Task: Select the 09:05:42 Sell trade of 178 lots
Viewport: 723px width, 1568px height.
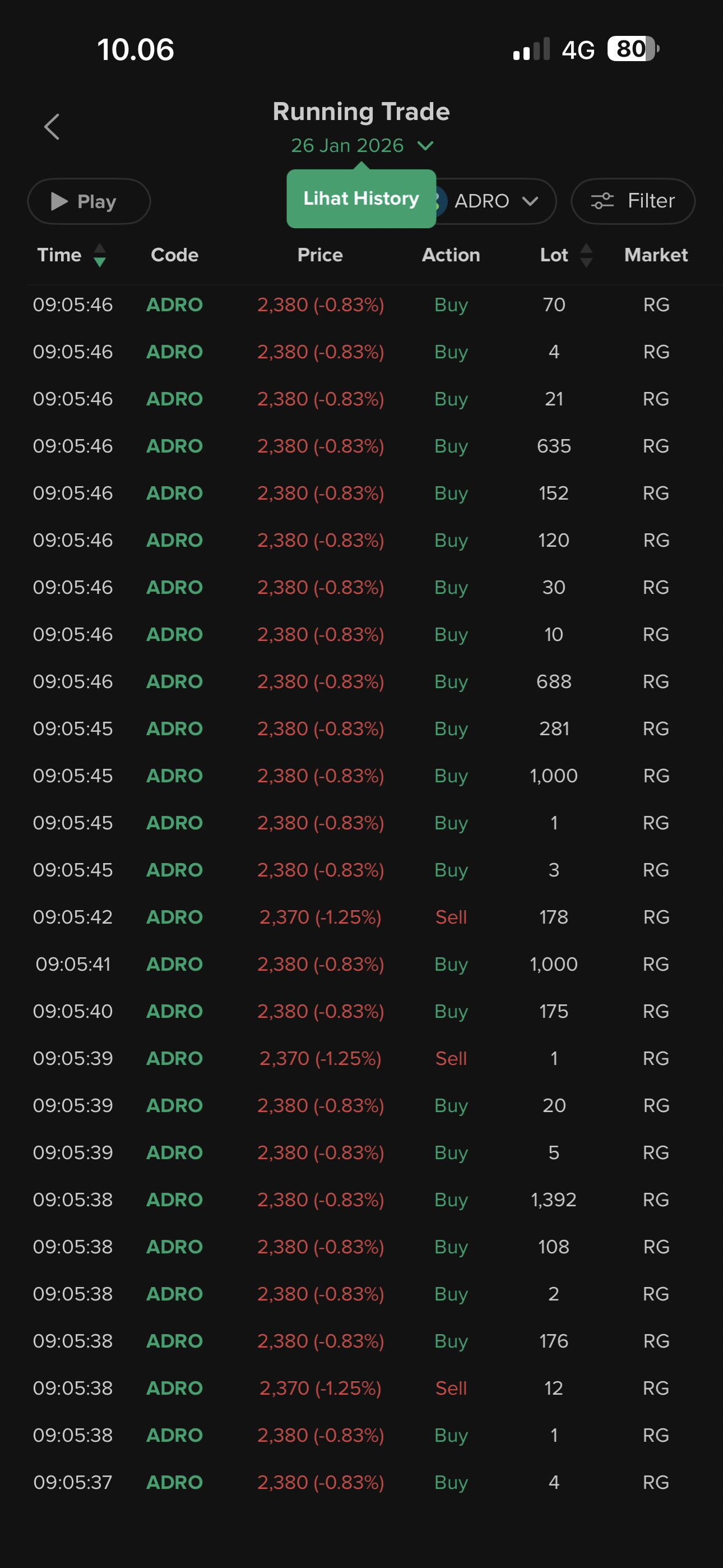Action: point(361,917)
